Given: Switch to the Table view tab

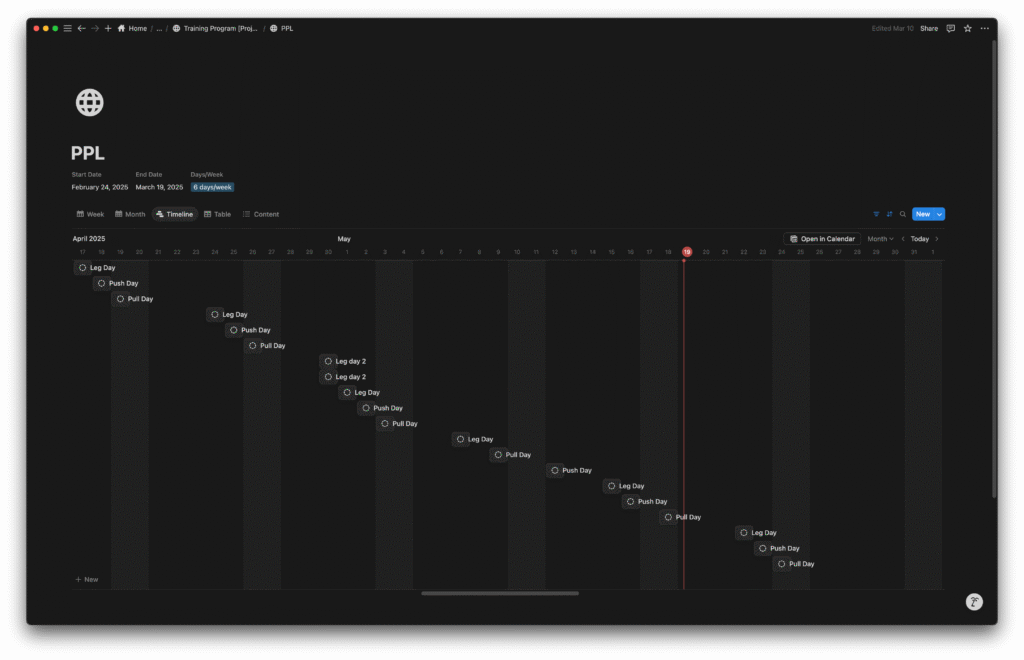Looking at the screenshot, I should [217, 214].
